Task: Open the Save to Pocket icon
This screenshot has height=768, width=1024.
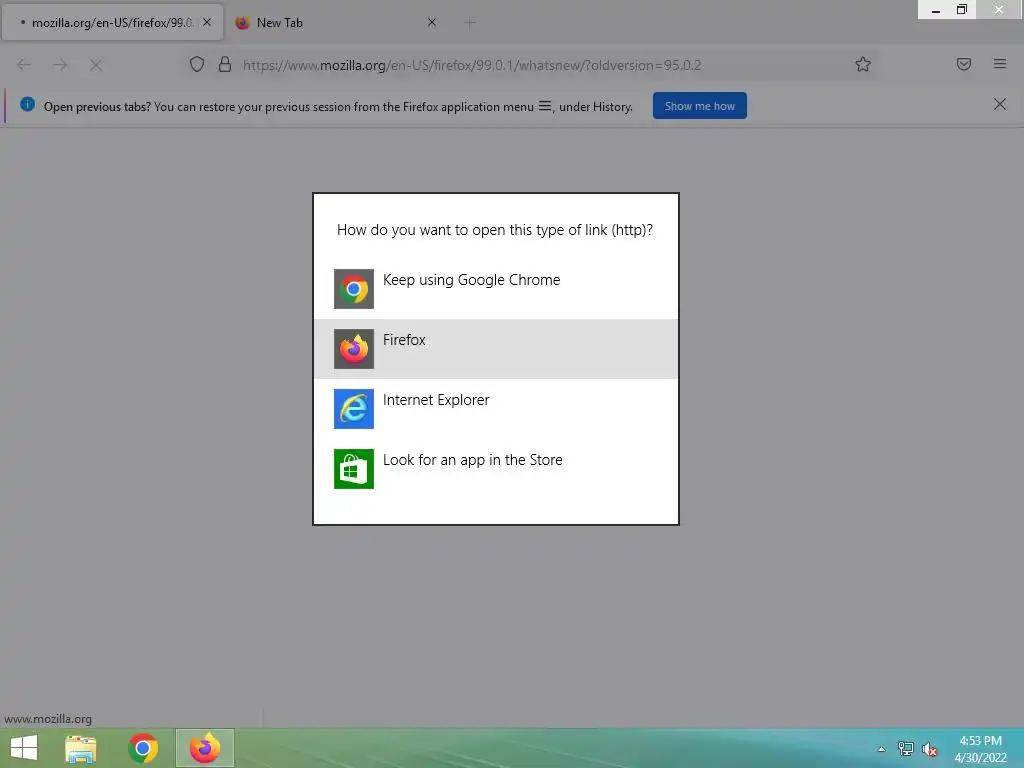Action: 963,64
